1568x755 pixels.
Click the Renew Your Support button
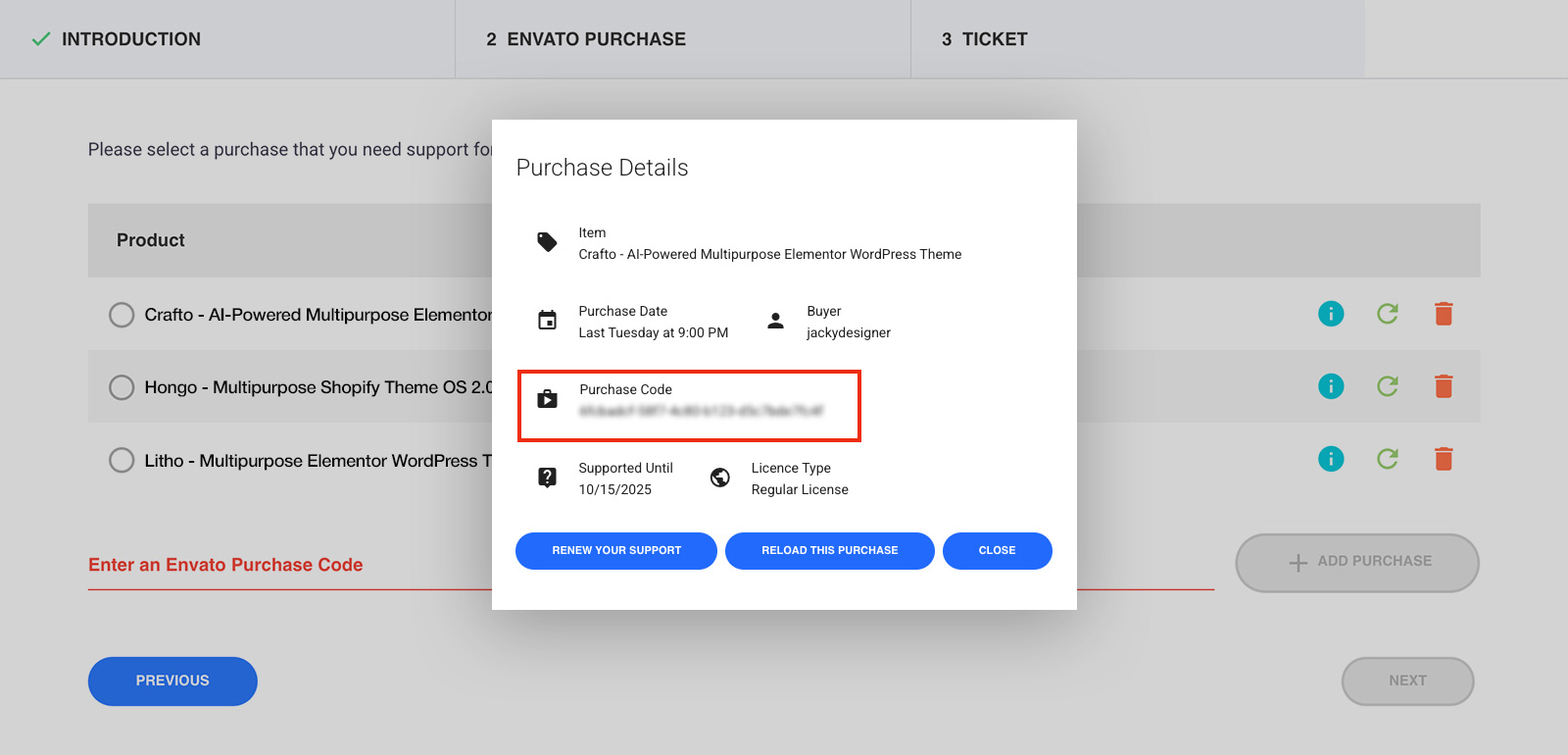pos(615,550)
